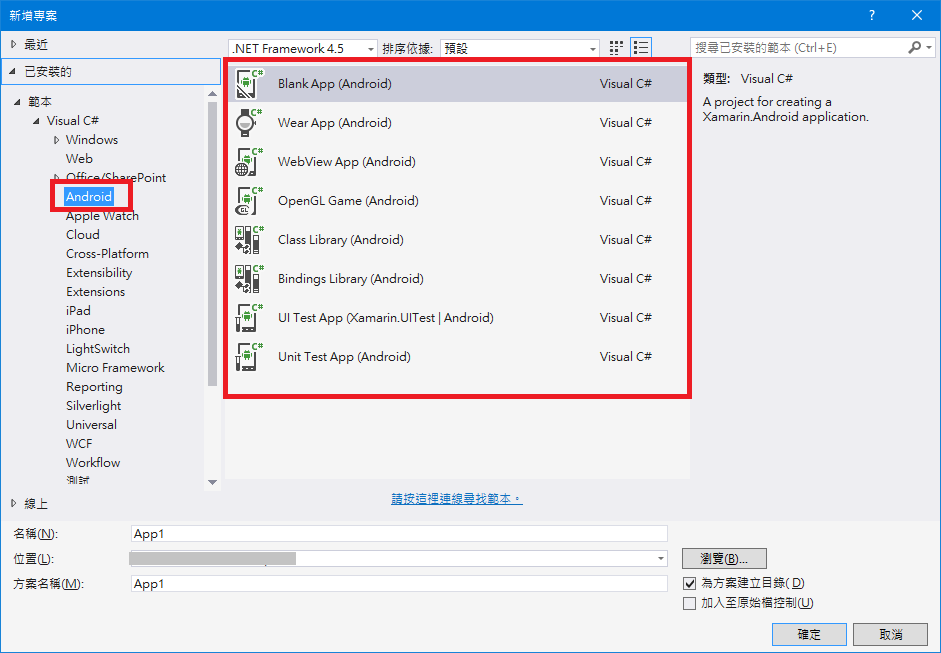Click the search magnifier icon
This screenshot has height=653, width=941.
tap(914, 47)
